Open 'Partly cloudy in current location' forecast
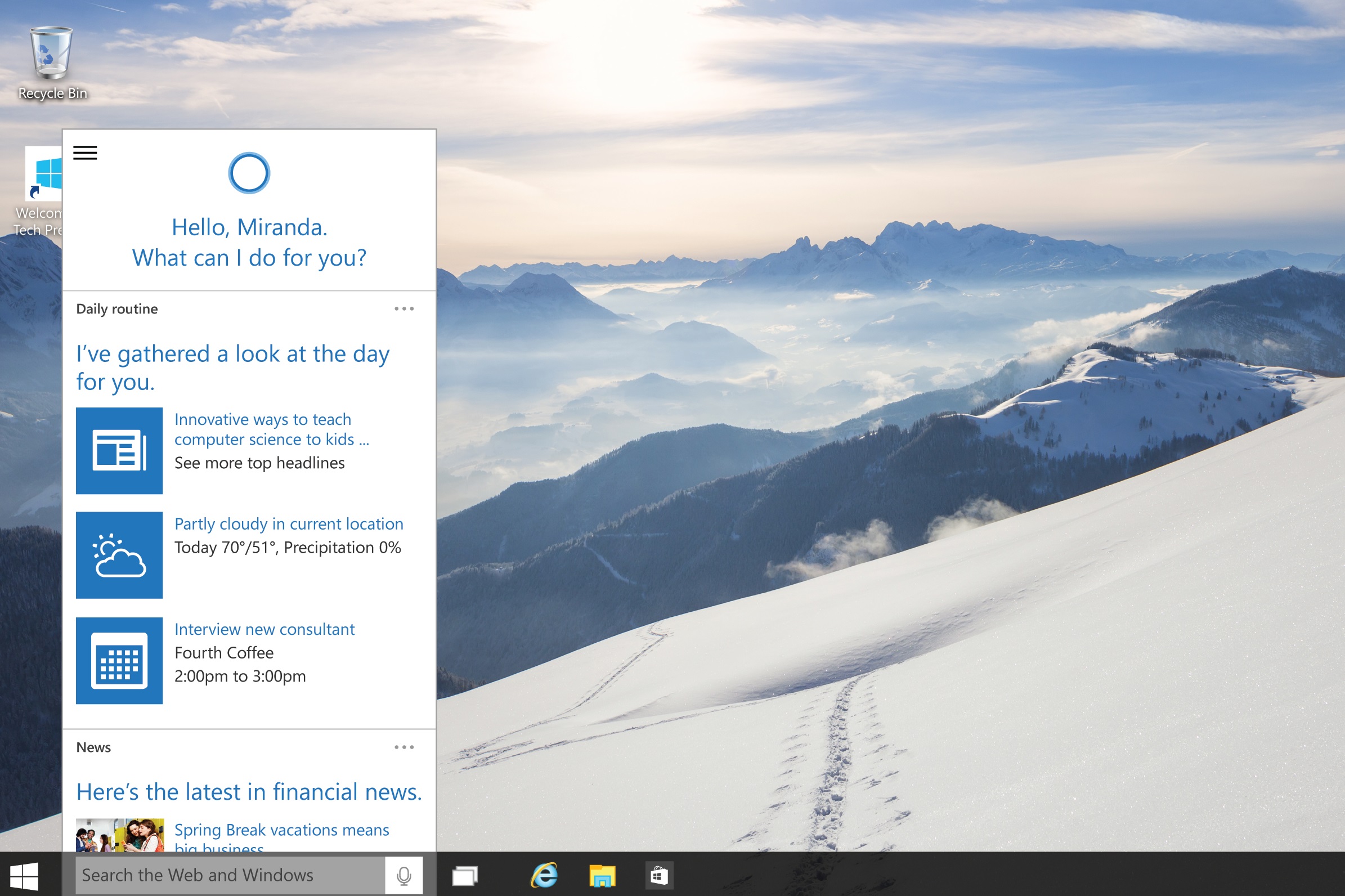The image size is (1345, 896). [289, 524]
